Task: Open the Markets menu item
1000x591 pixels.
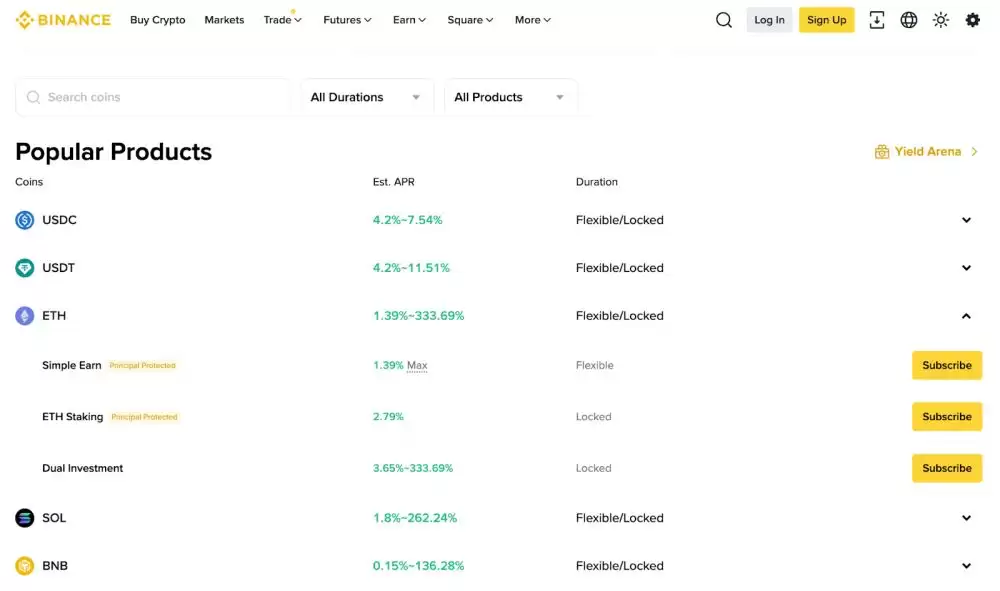Action: click(224, 20)
